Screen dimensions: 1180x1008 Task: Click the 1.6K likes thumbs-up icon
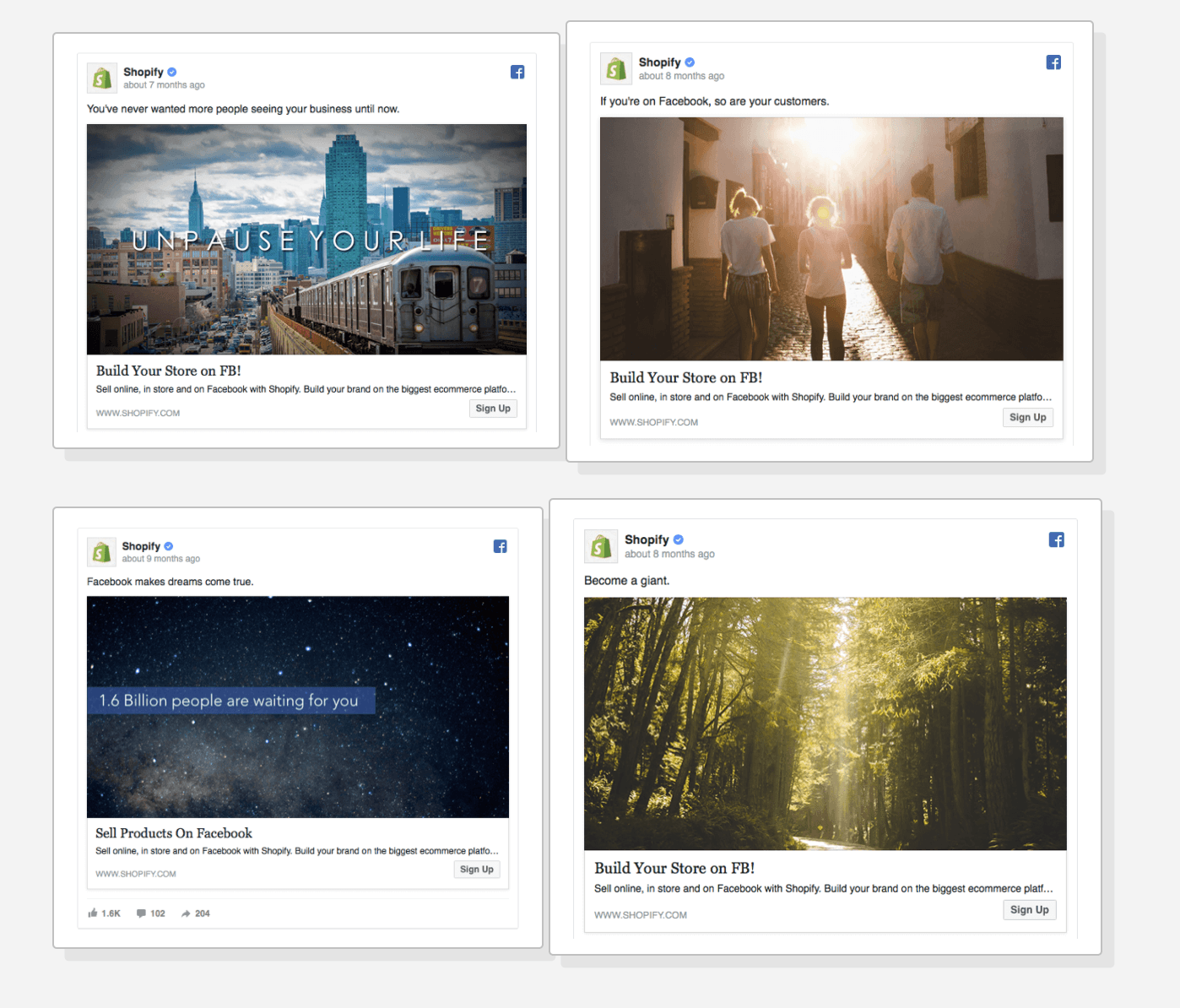point(93,913)
